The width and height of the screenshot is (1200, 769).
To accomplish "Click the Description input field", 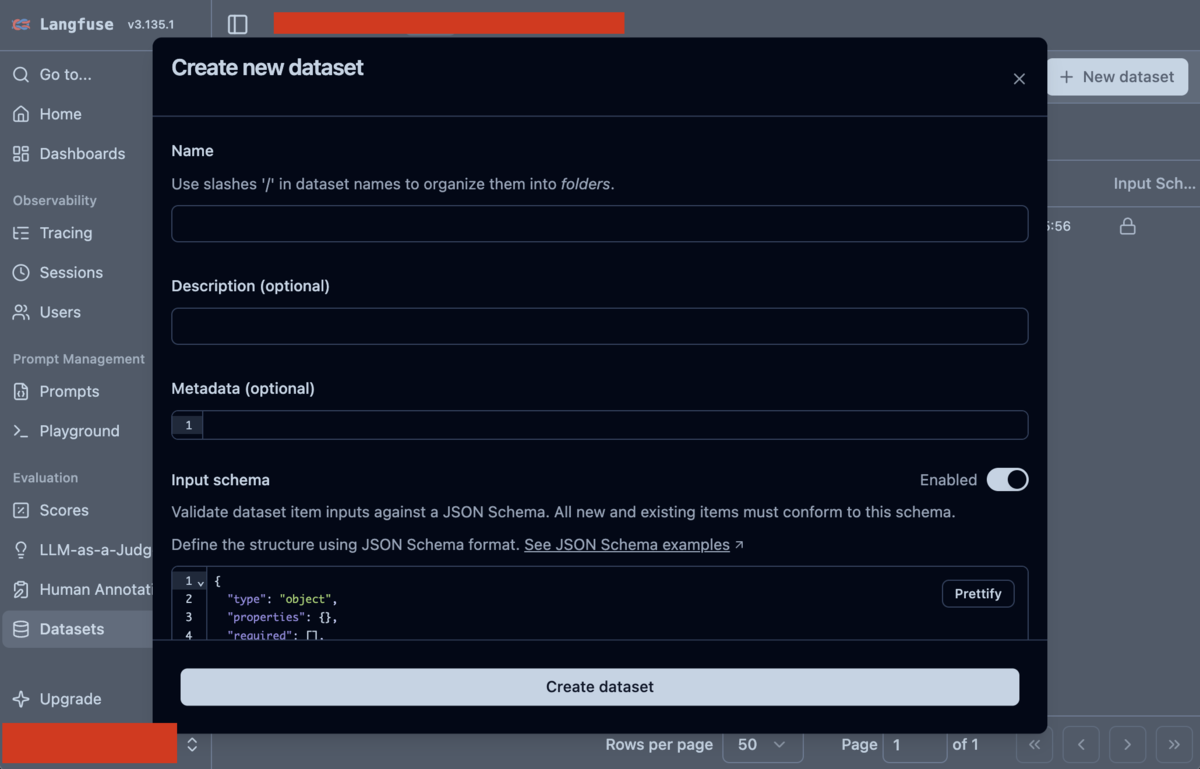I will click(600, 326).
